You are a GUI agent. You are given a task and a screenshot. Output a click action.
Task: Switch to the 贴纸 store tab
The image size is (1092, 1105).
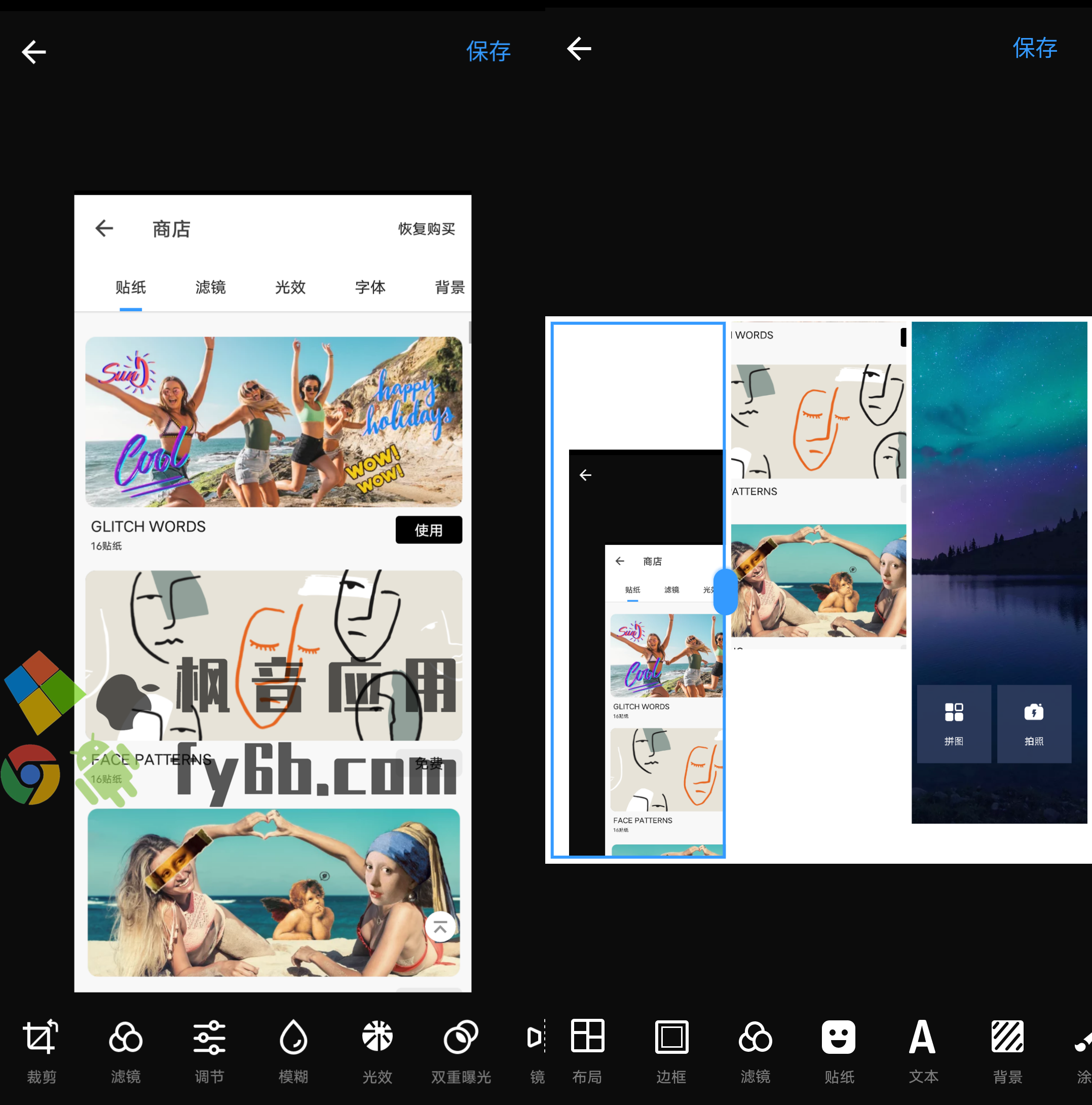pos(131,287)
